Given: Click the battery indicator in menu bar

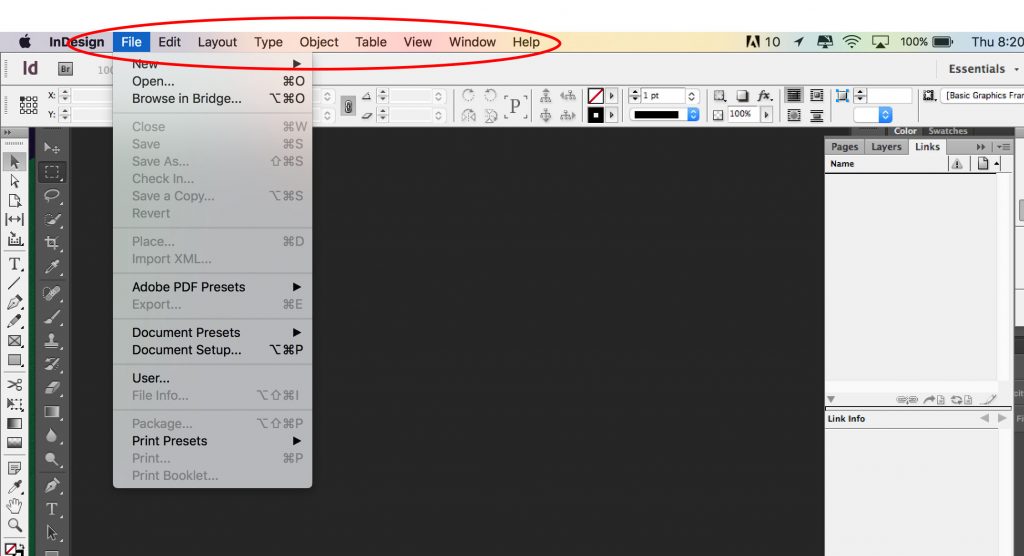Looking at the screenshot, I should click(x=942, y=42).
